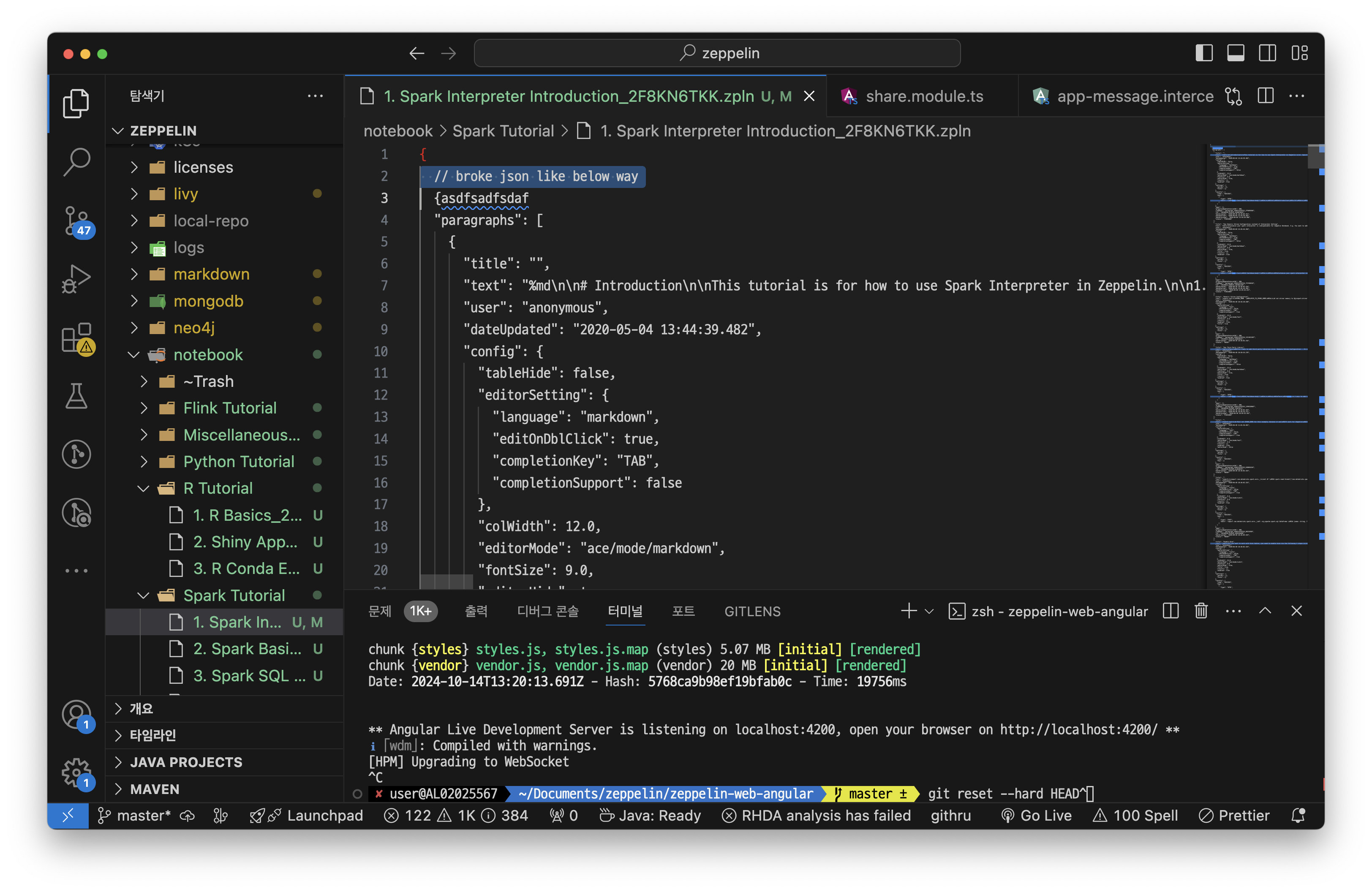This screenshot has width=1372, height=892.
Task: Open the GITLENS panel tab
Action: pos(752,611)
